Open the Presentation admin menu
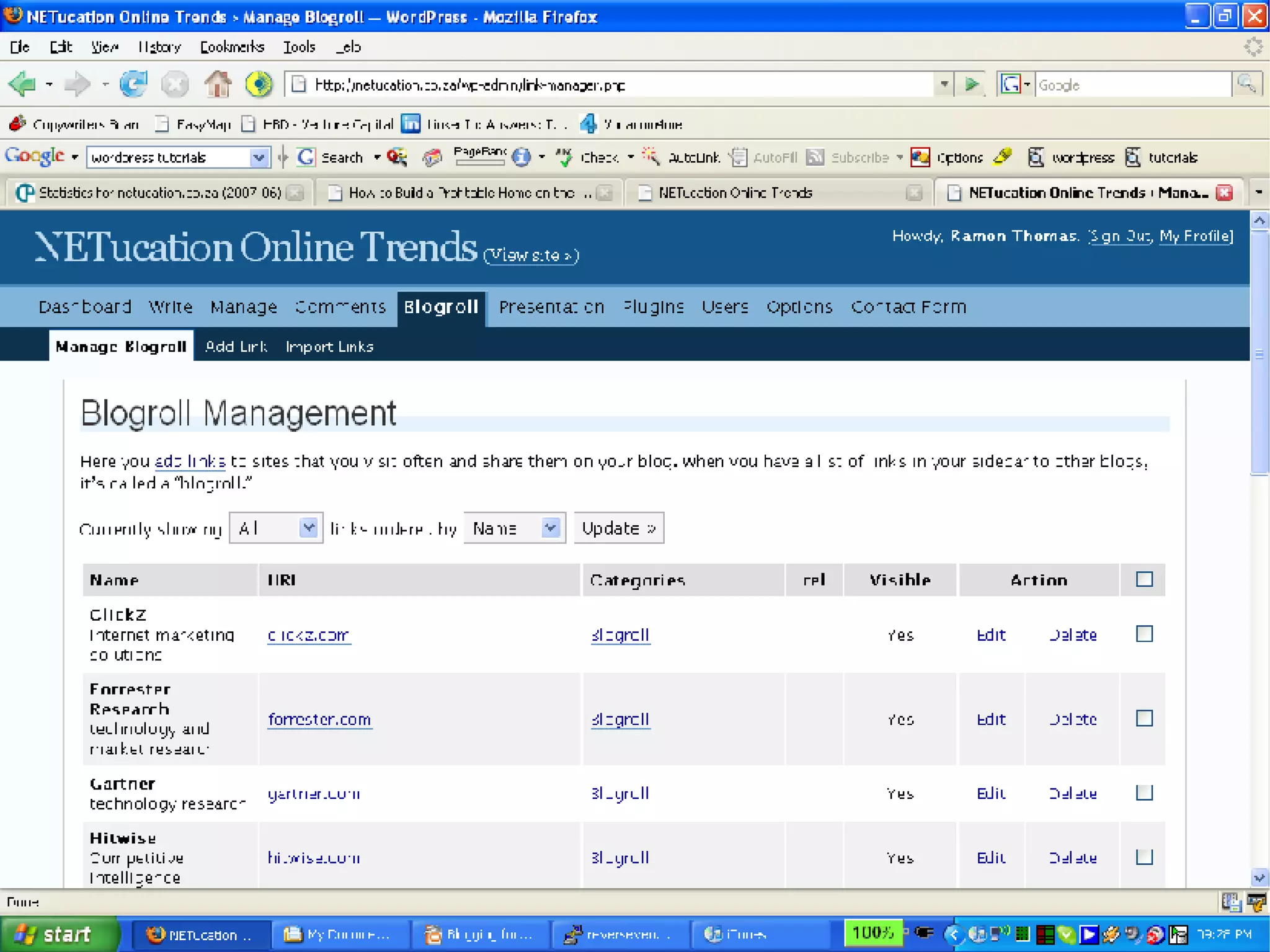1270x952 pixels. (551, 308)
